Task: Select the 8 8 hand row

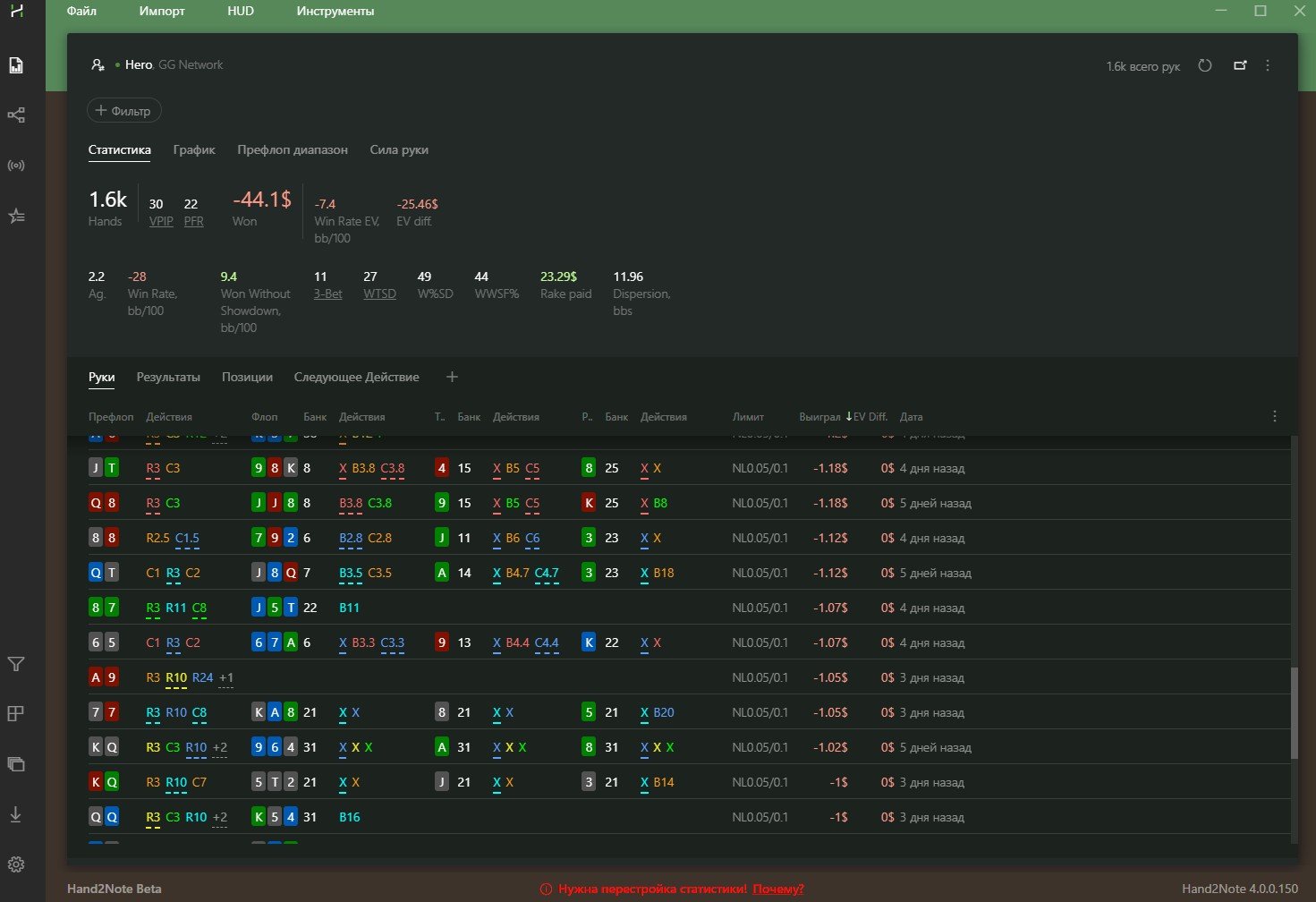Action: tap(689, 538)
